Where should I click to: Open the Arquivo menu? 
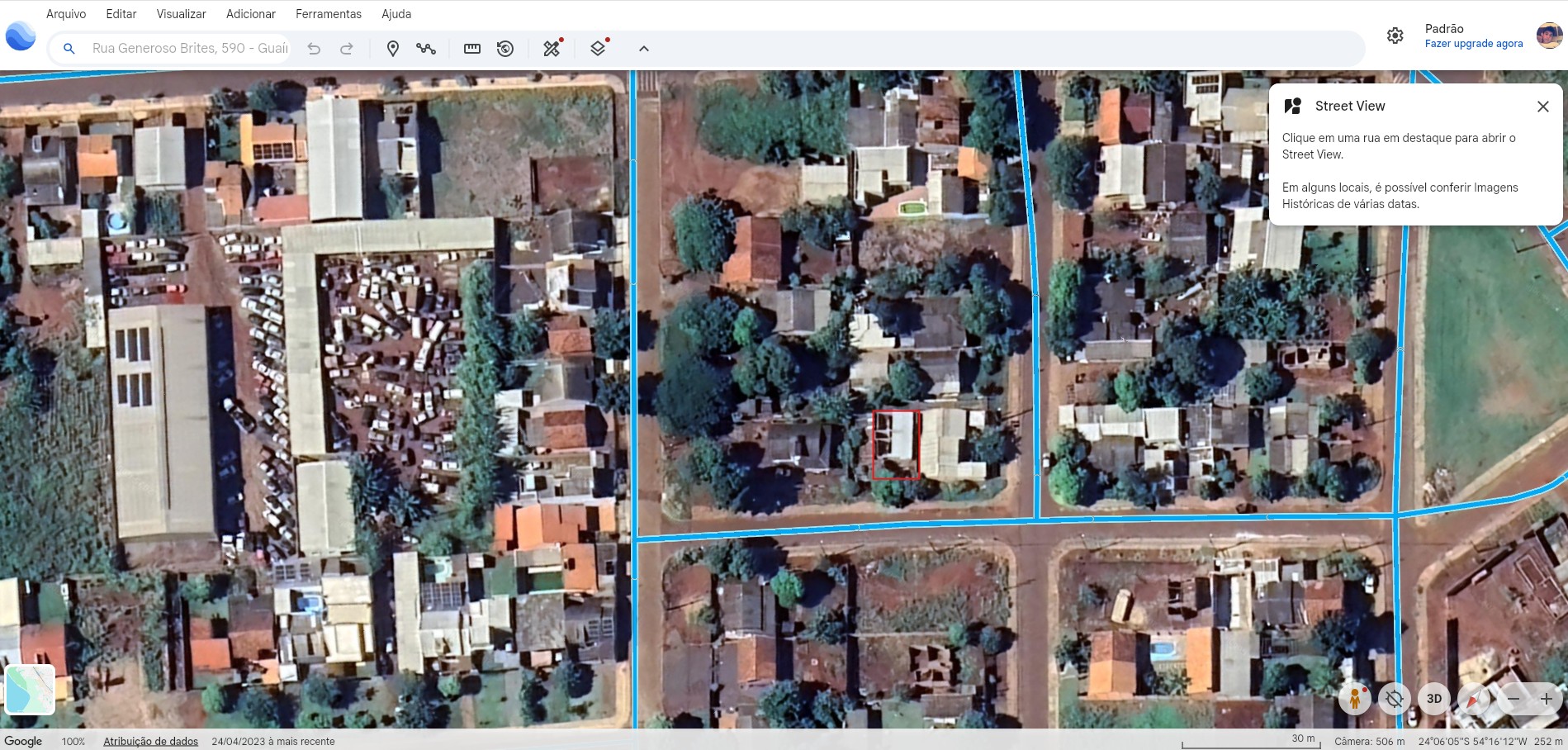(66, 14)
